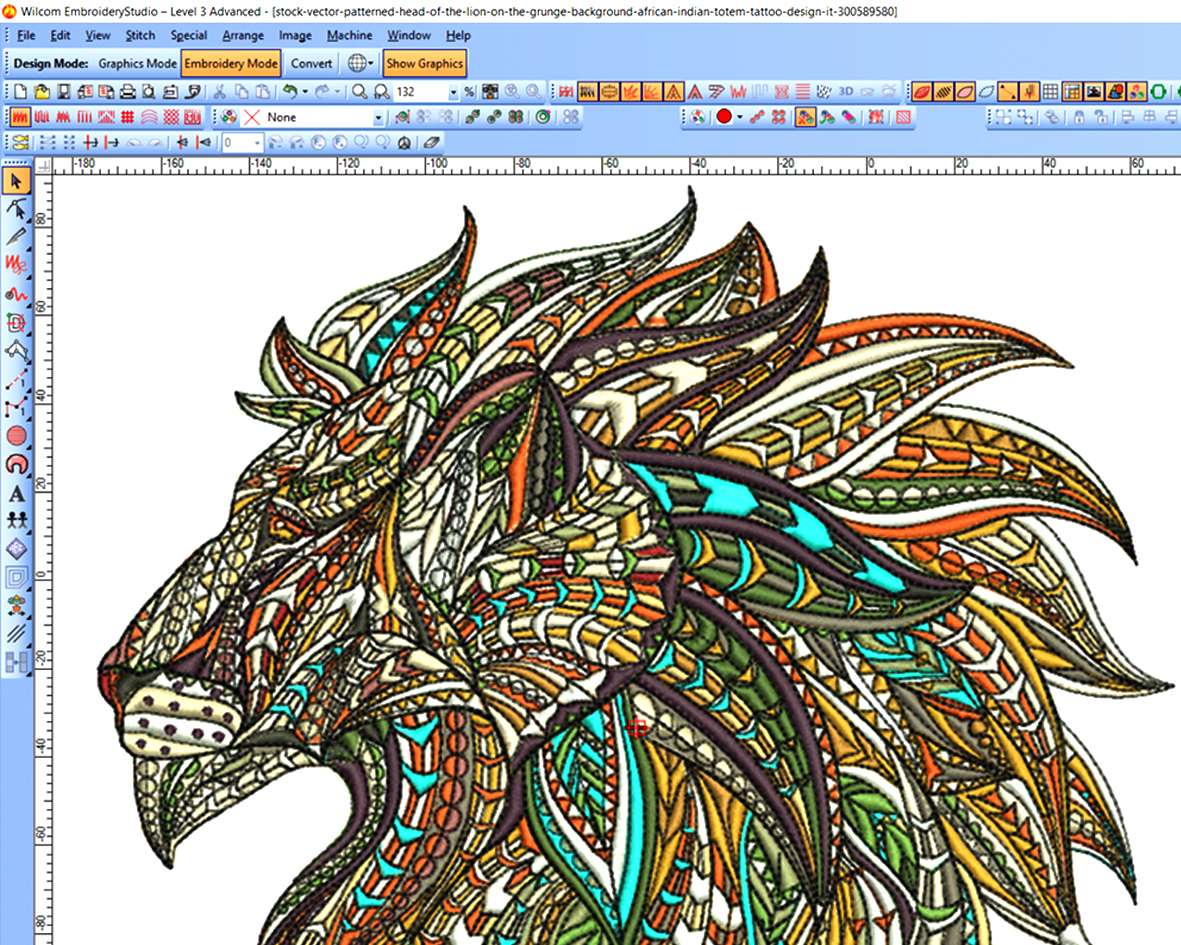Select the arrow Select Object tool

16,181
